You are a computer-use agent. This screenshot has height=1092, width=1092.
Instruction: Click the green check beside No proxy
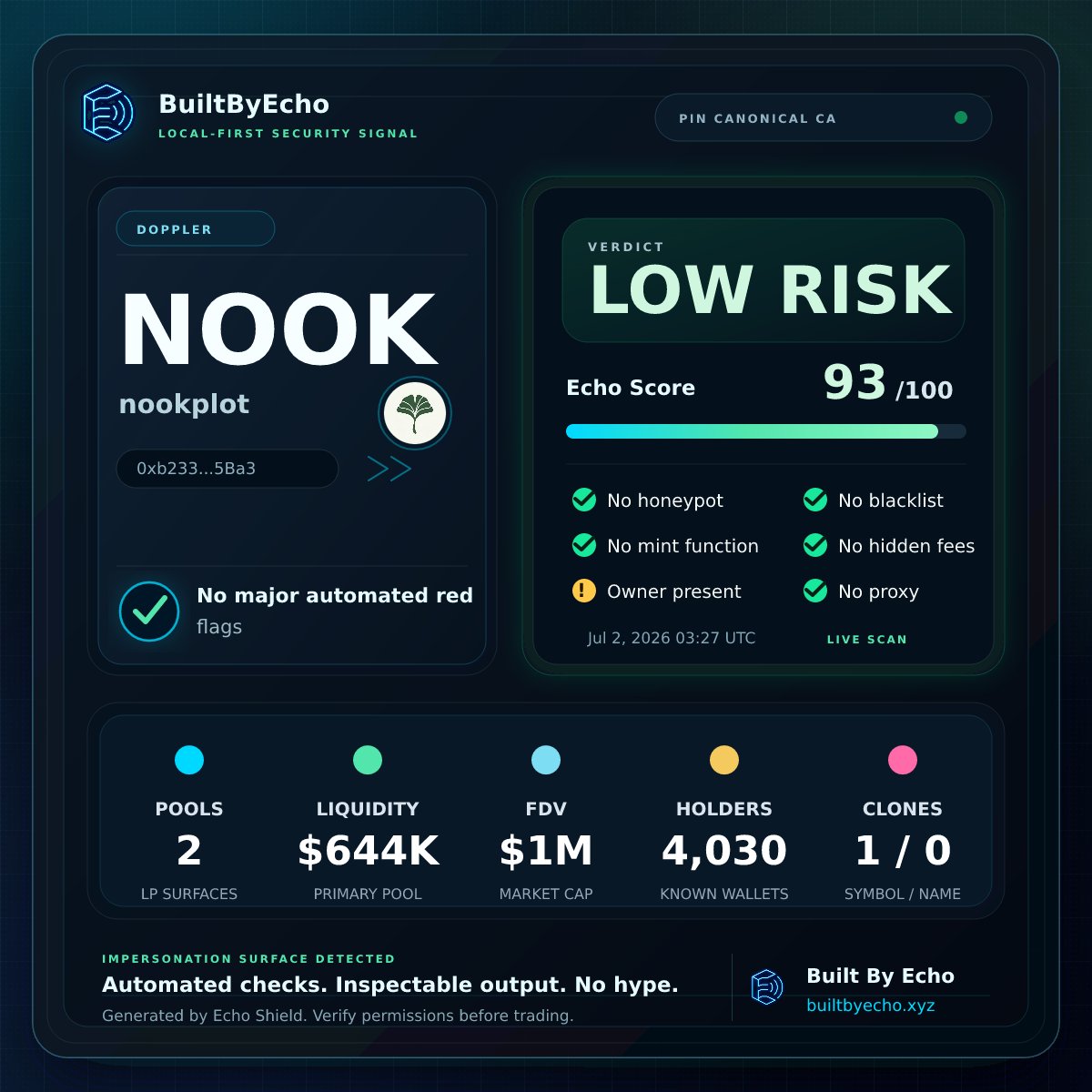click(814, 591)
